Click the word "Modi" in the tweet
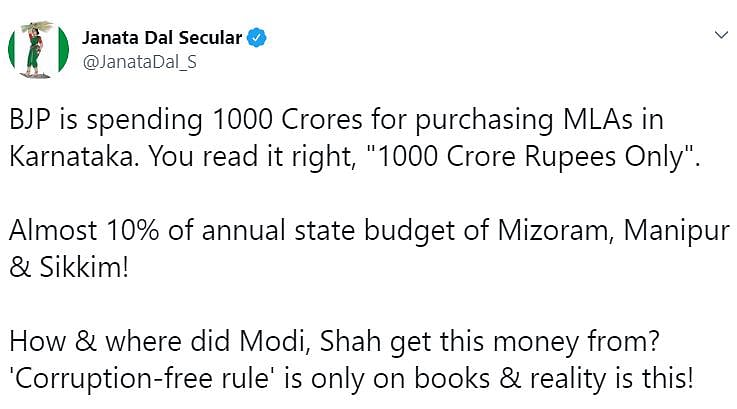The width and height of the screenshot is (737, 409). point(282,341)
